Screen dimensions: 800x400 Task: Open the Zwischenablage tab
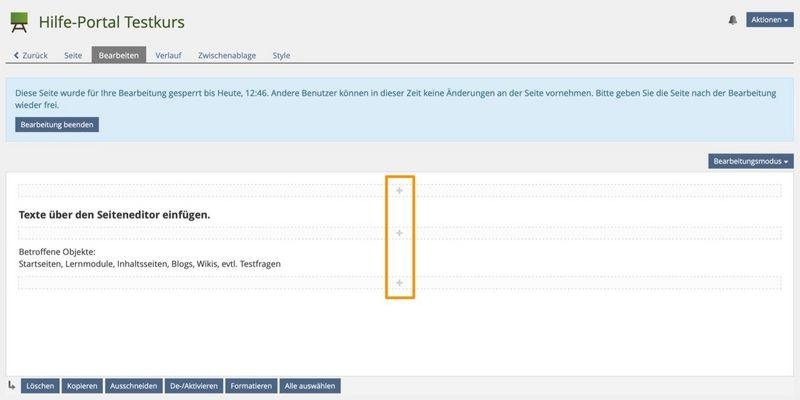click(227, 55)
